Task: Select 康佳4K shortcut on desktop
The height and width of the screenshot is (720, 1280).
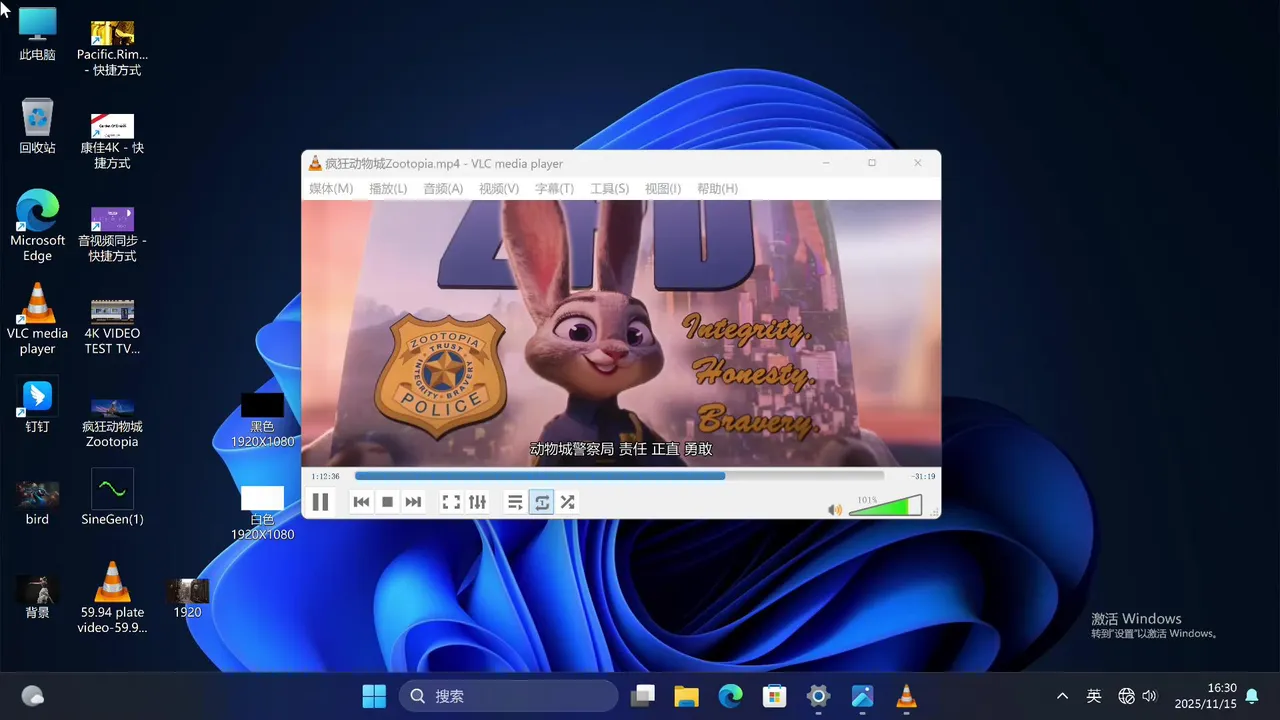Action: [x=112, y=141]
